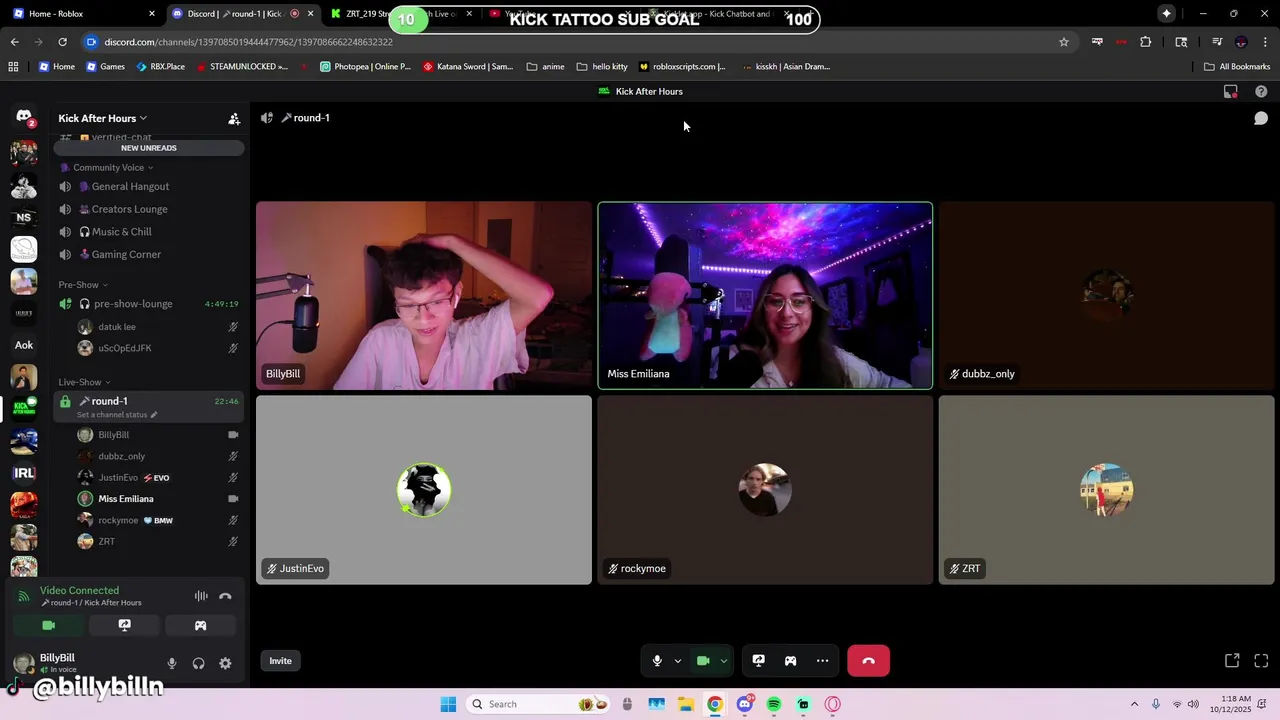
Task: Share your screen in the call controls
Action: [759, 661]
